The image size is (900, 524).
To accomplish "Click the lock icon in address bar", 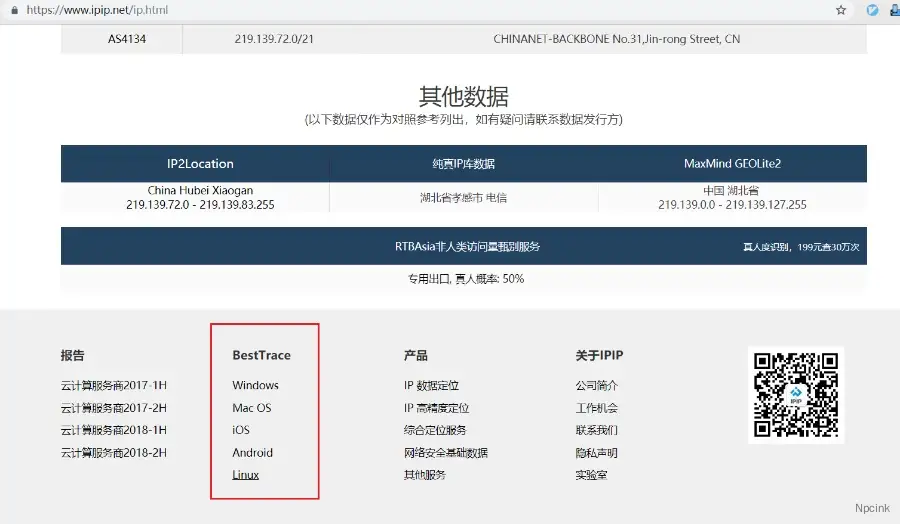I will pos(14,10).
